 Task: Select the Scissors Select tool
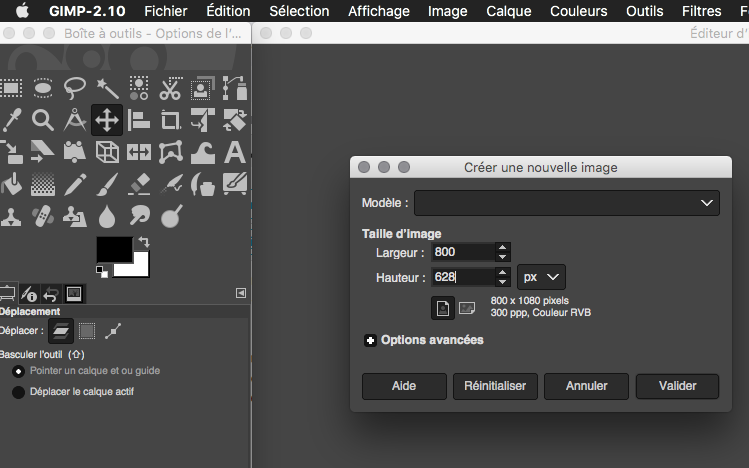pyautogui.click(x=171, y=88)
